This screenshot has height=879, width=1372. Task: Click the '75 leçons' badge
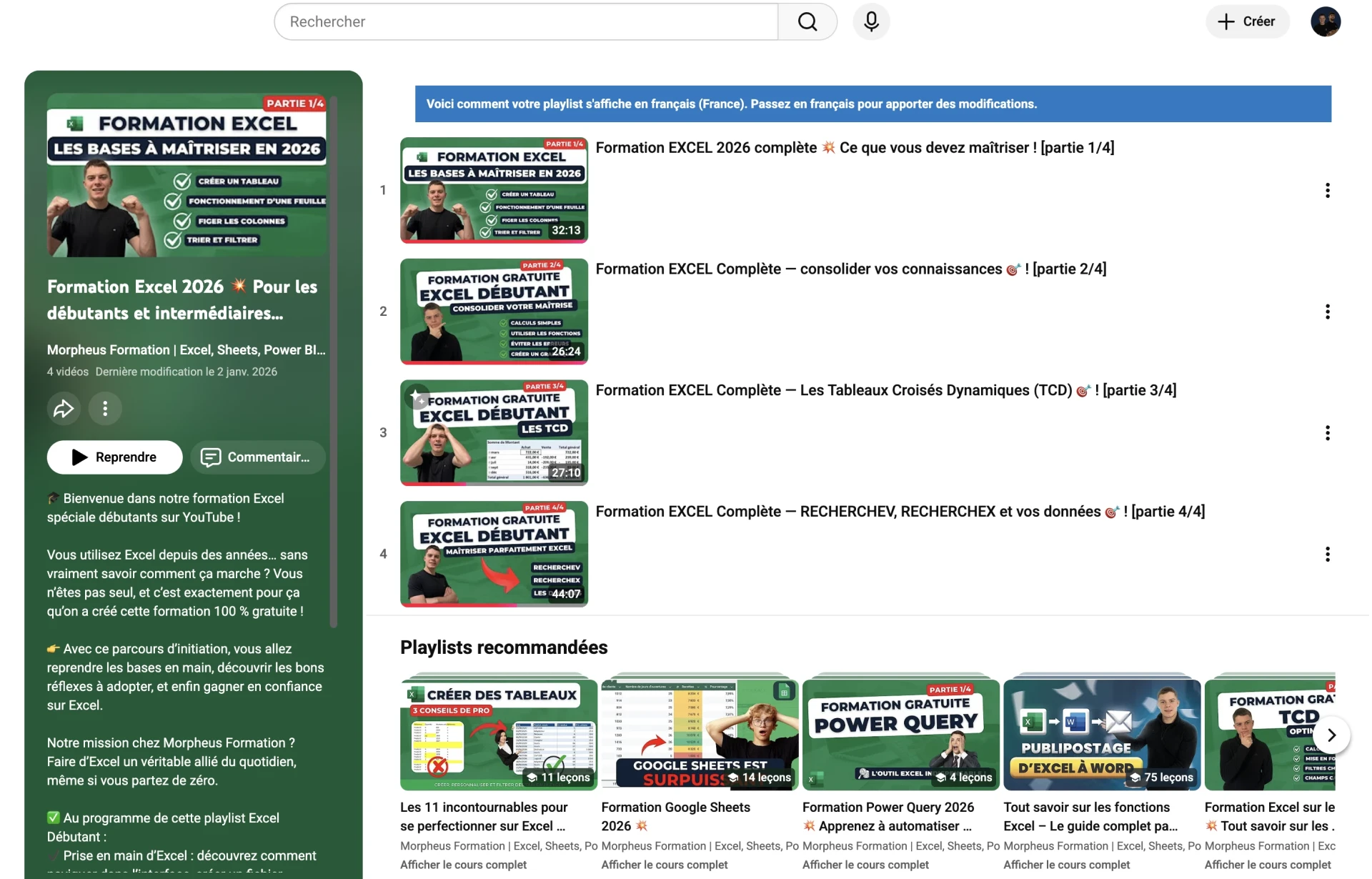click(1162, 778)
